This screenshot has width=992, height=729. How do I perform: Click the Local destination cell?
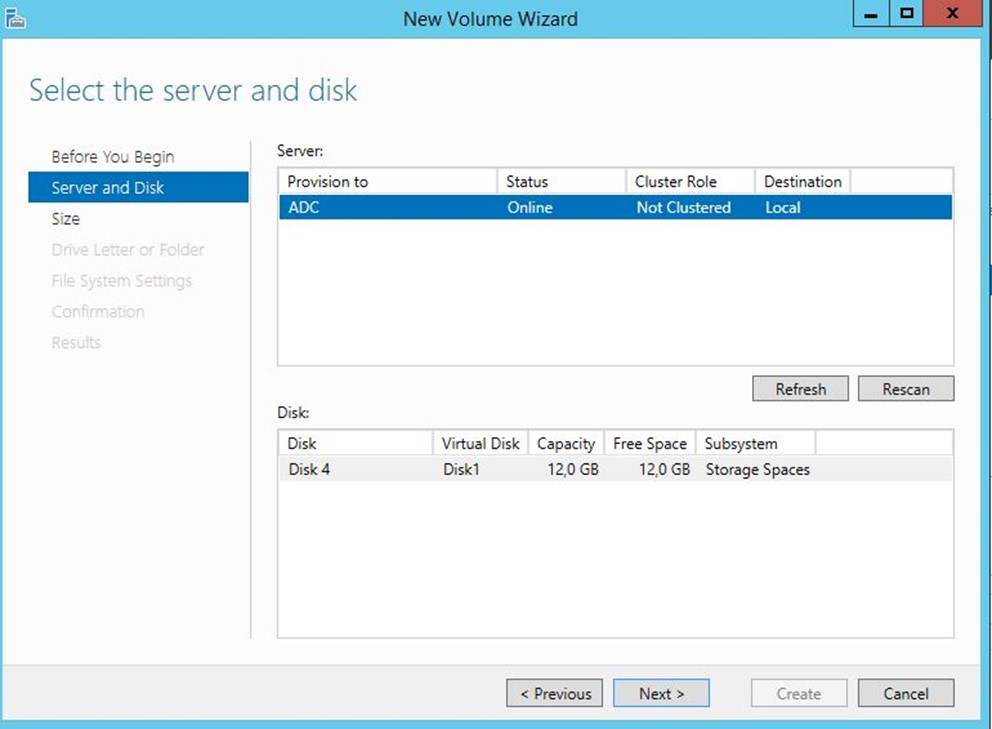coord(783,208)
